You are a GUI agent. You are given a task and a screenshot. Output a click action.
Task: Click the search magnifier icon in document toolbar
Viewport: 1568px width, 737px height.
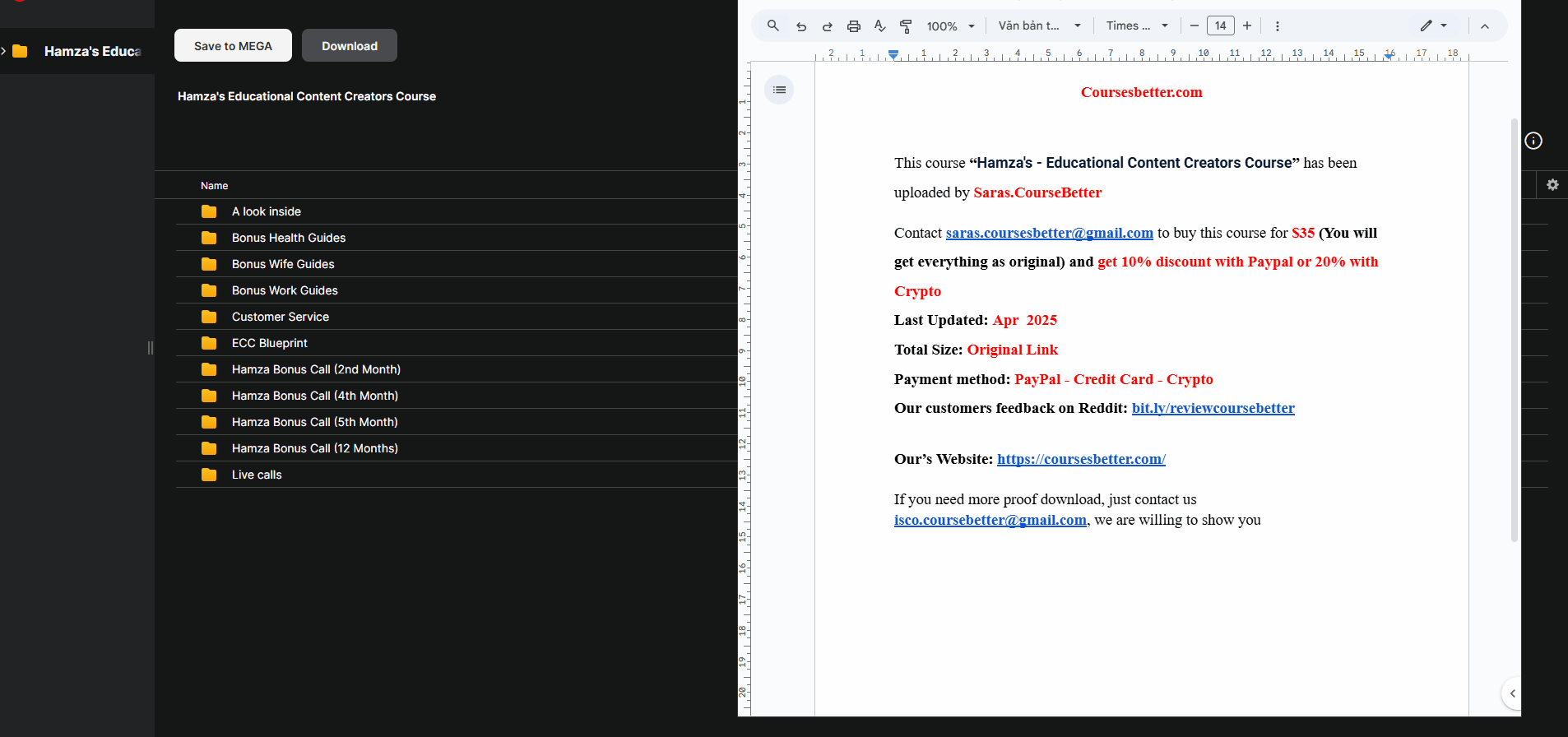pyautogui.click(x=772, y=25)
